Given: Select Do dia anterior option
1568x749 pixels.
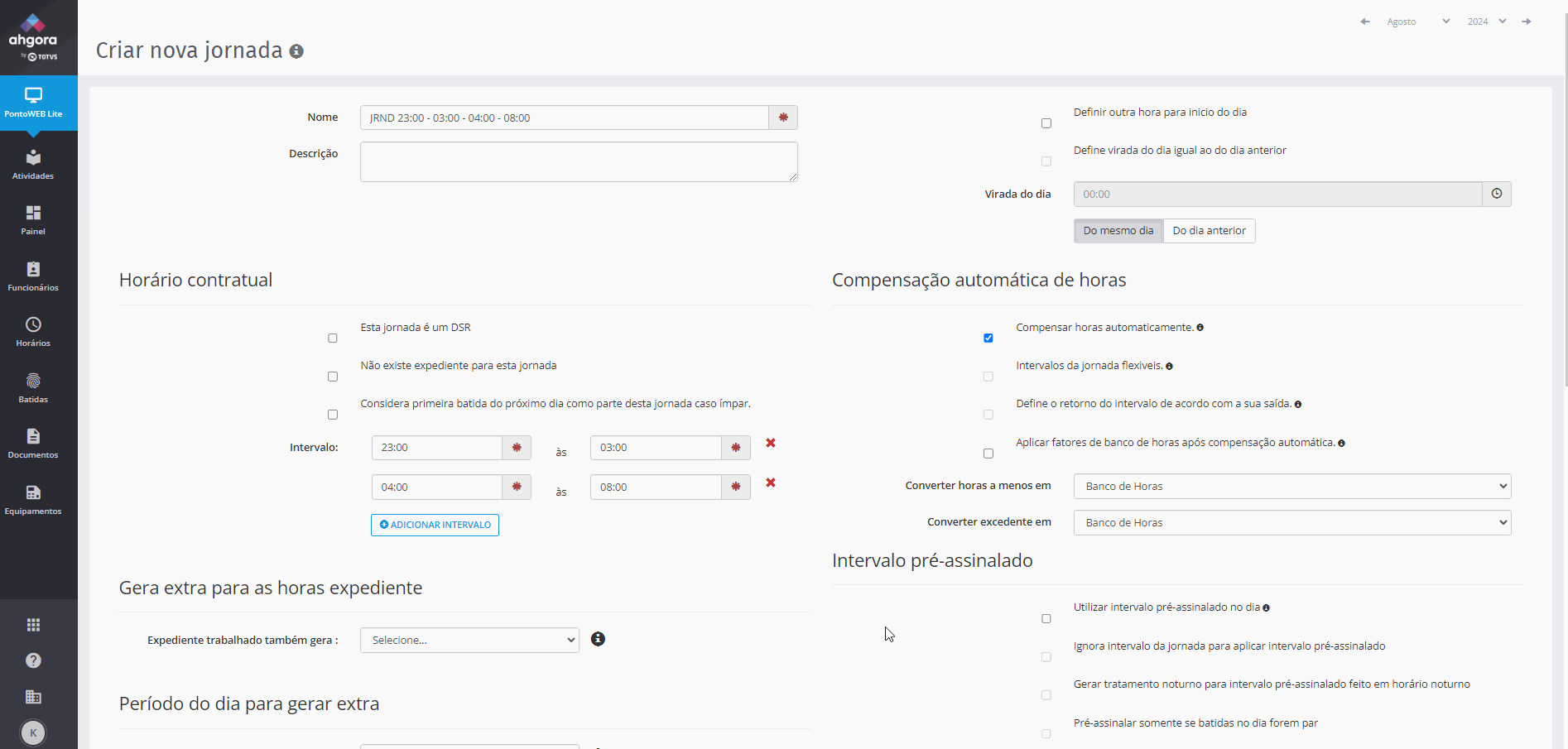Looking at the screenshot, I should [x=1209, y=231].
